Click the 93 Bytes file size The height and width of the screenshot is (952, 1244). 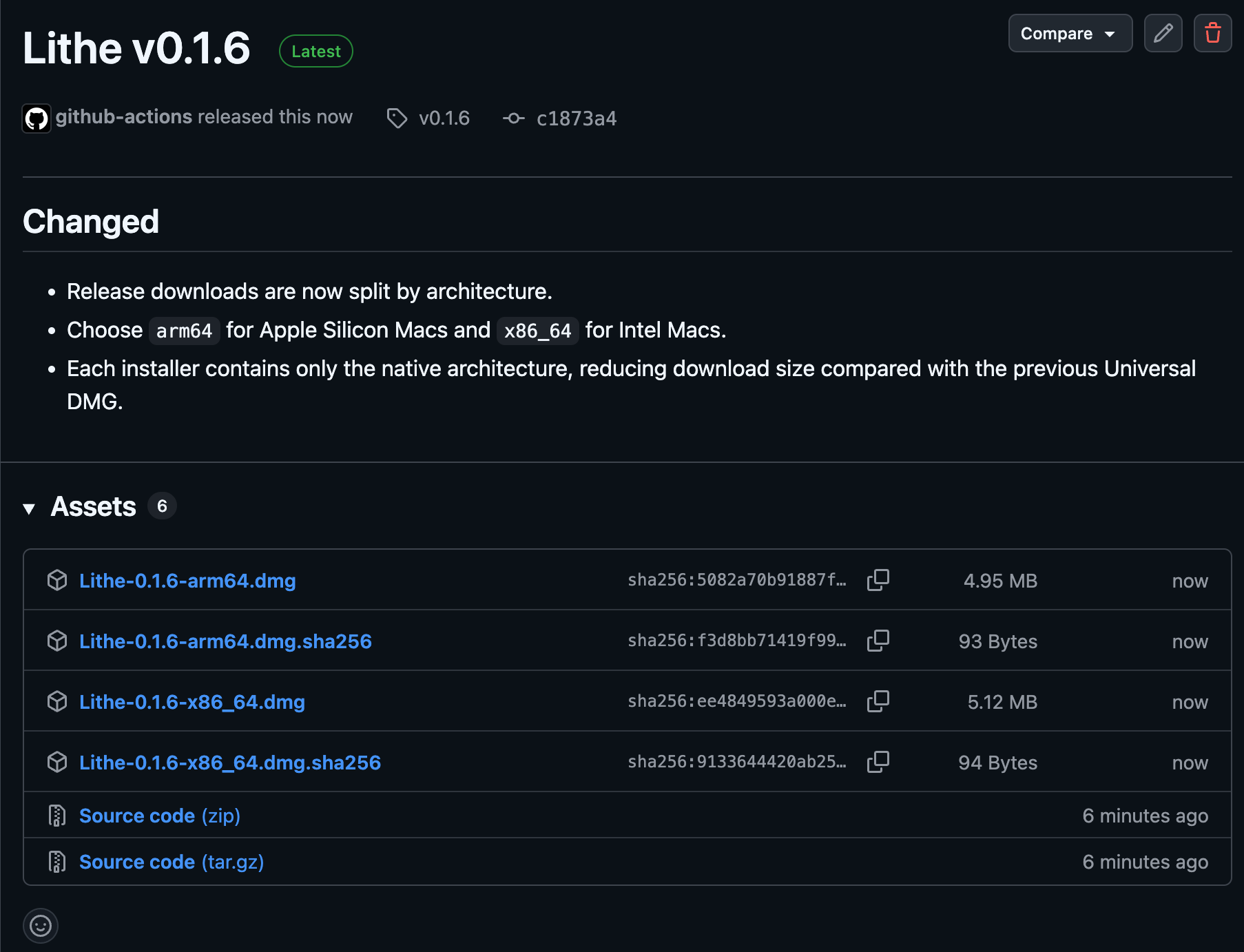click(x=998, y=641)
